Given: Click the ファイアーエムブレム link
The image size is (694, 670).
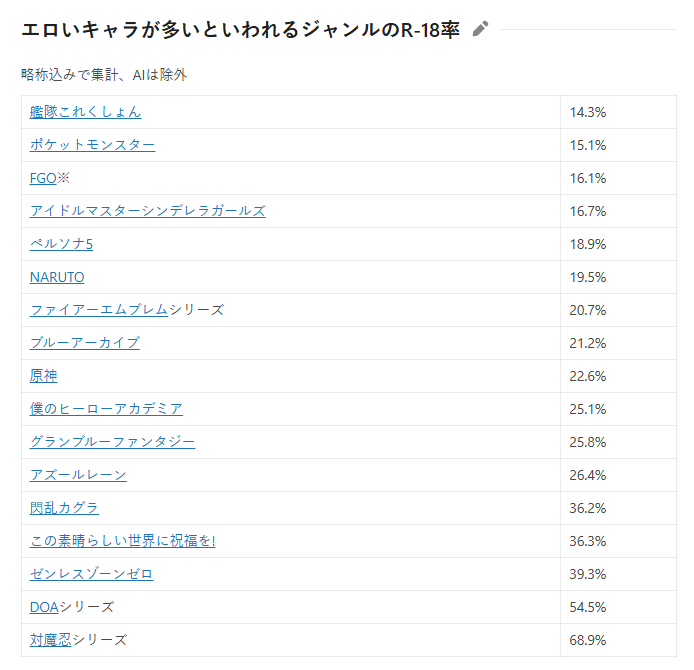Looking at the screenshot, I should tap(99, 310).
